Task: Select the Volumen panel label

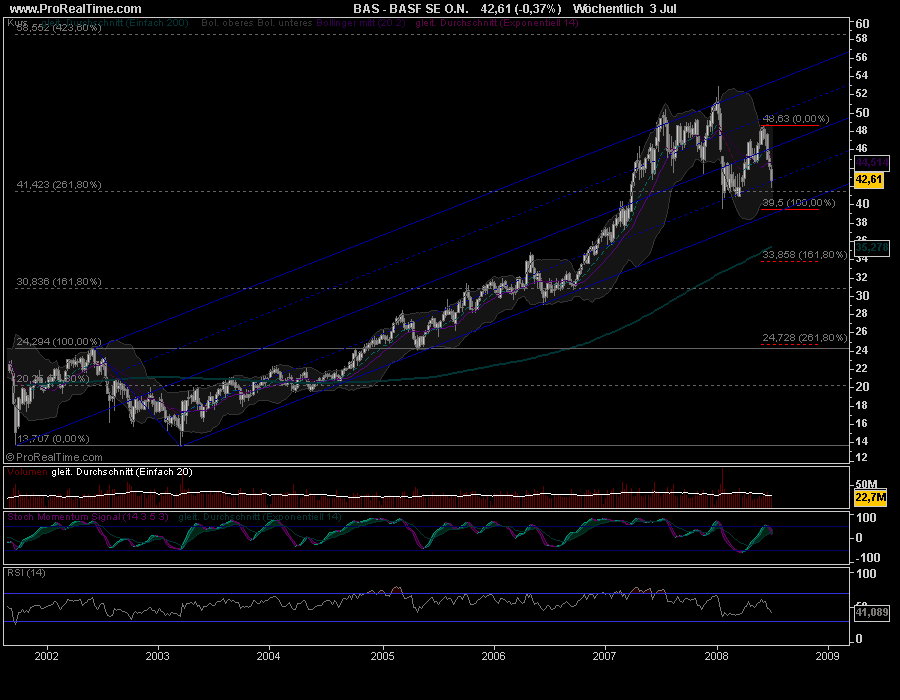Action: click(27, 472)
